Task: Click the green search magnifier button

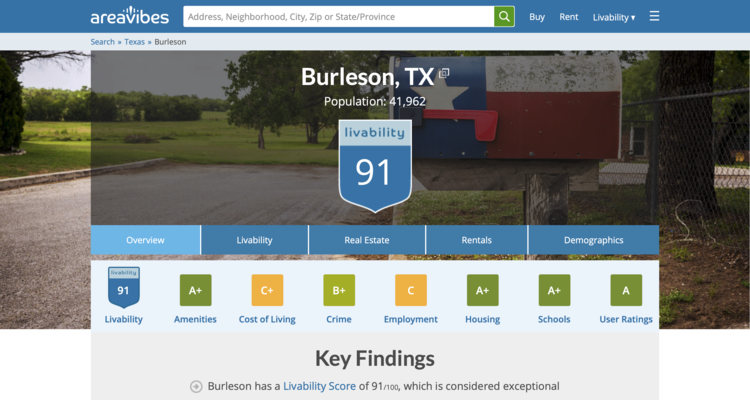Action: point(505,17)
